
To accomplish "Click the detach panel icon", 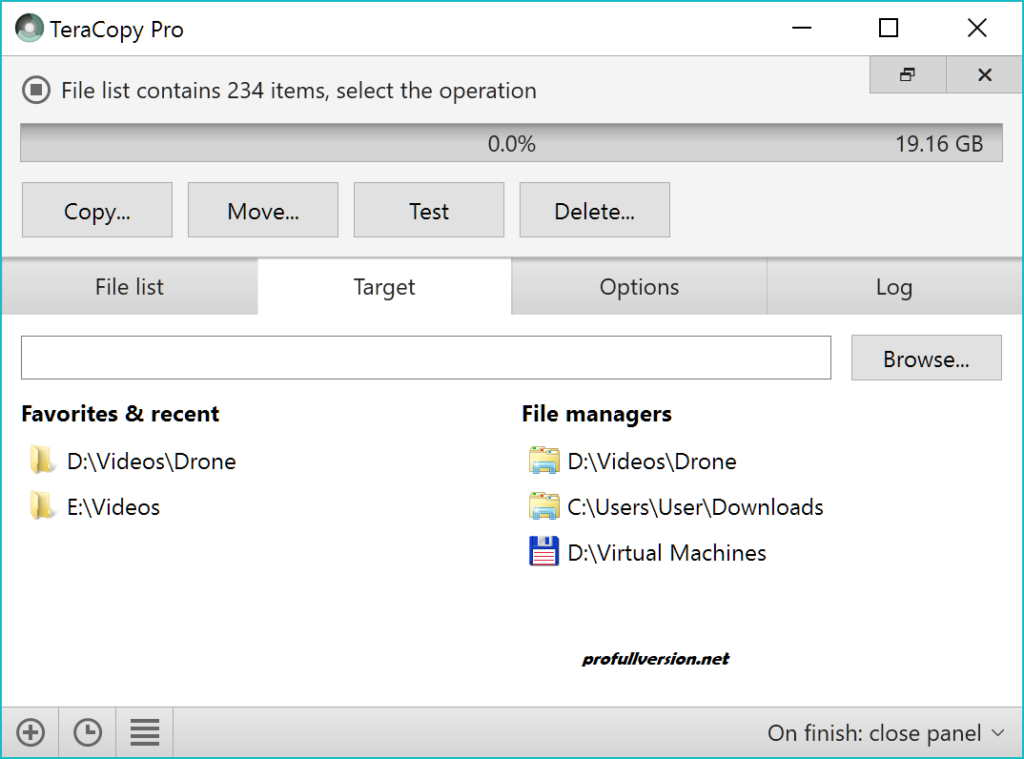I will 906,74.
